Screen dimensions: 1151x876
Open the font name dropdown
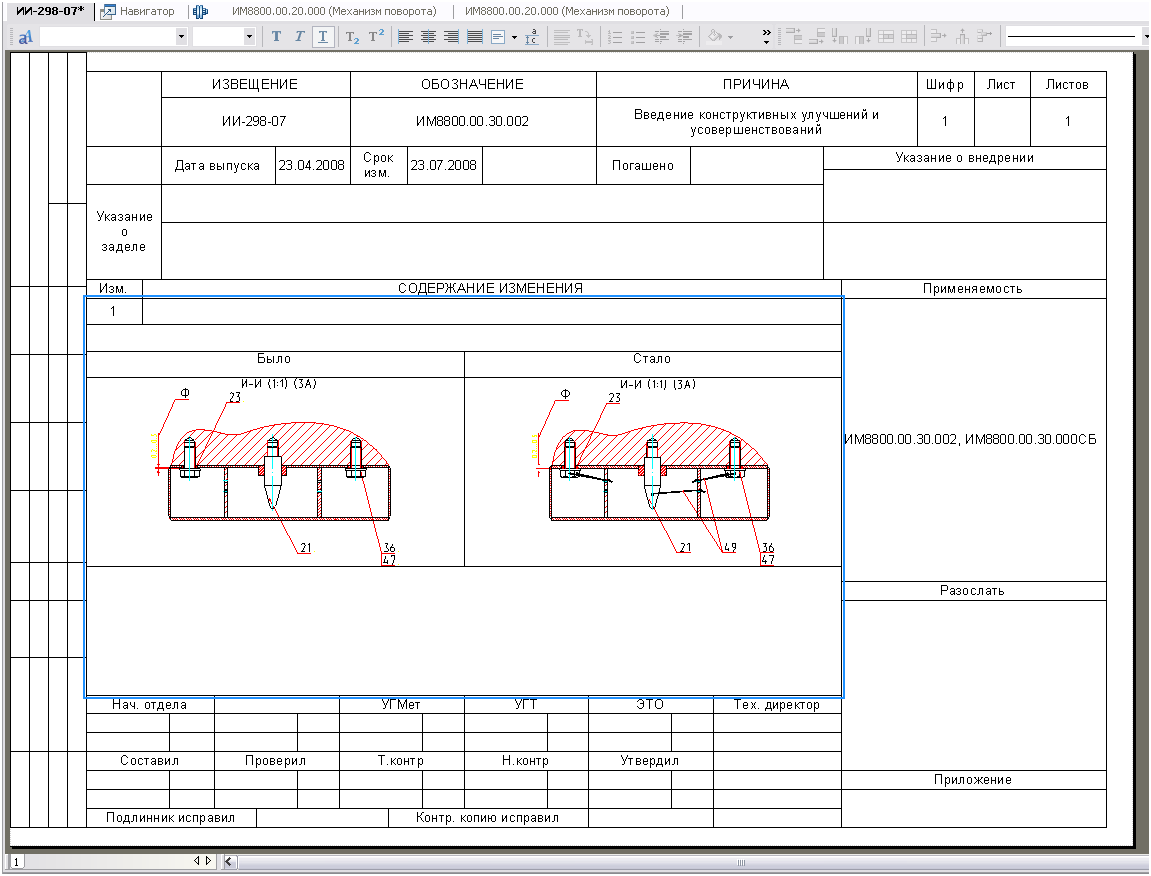[x=181, y=37]
